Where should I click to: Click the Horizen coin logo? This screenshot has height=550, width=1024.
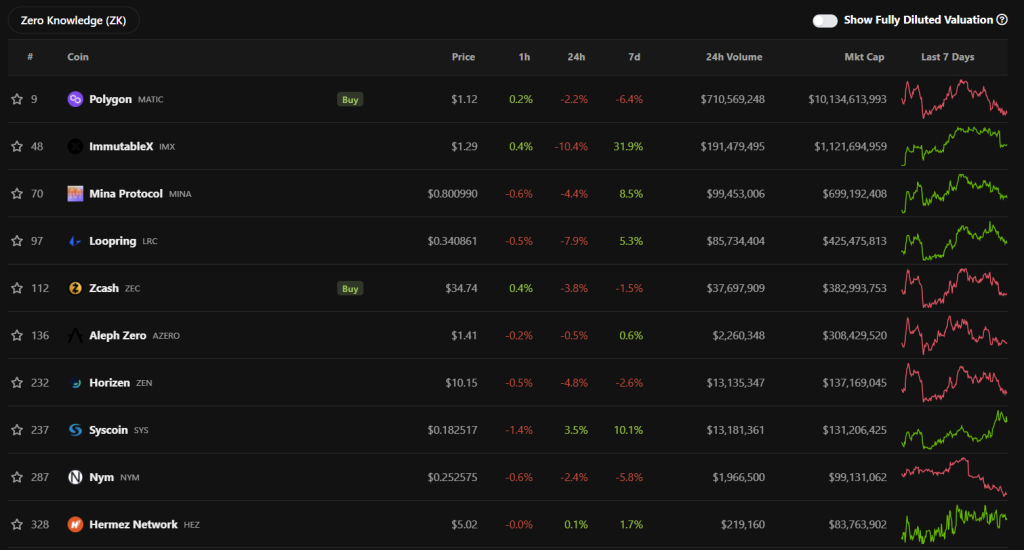(75, 383)
